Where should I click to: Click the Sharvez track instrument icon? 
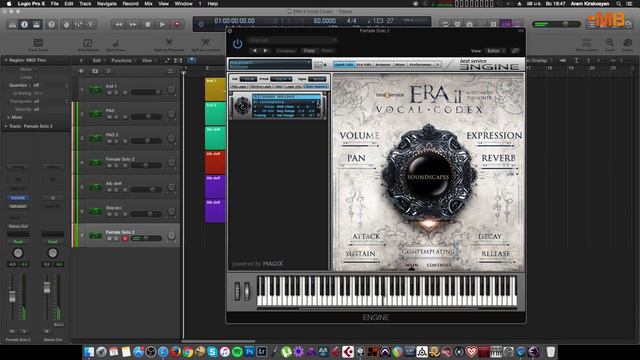point(96,211)
